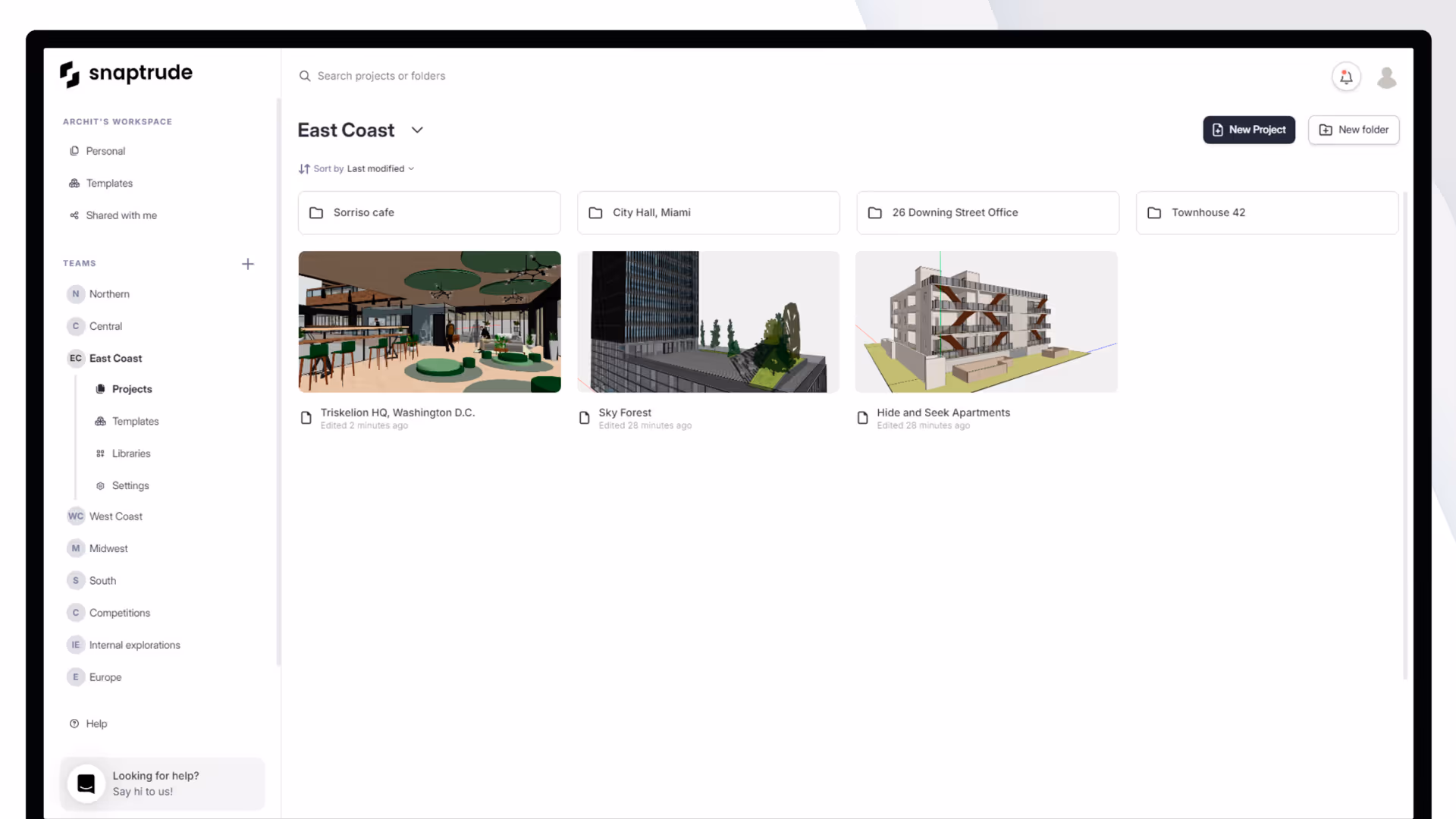This screenshot has height=819, width=1456.
Task: Open the chat bubble help icon
Action: pos(86,783)
